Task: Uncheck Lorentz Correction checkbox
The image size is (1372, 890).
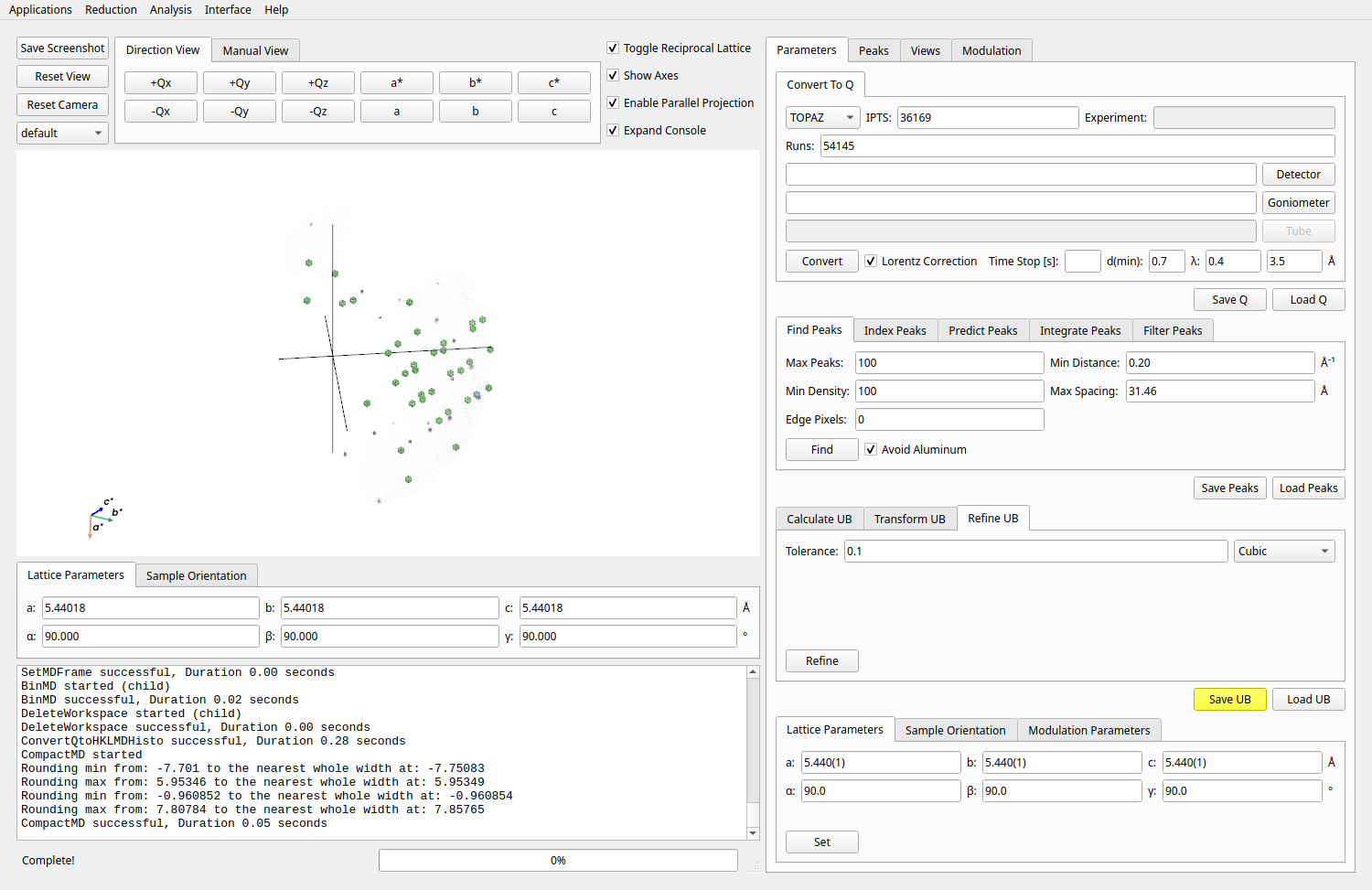Action: [x=871, y=261]
